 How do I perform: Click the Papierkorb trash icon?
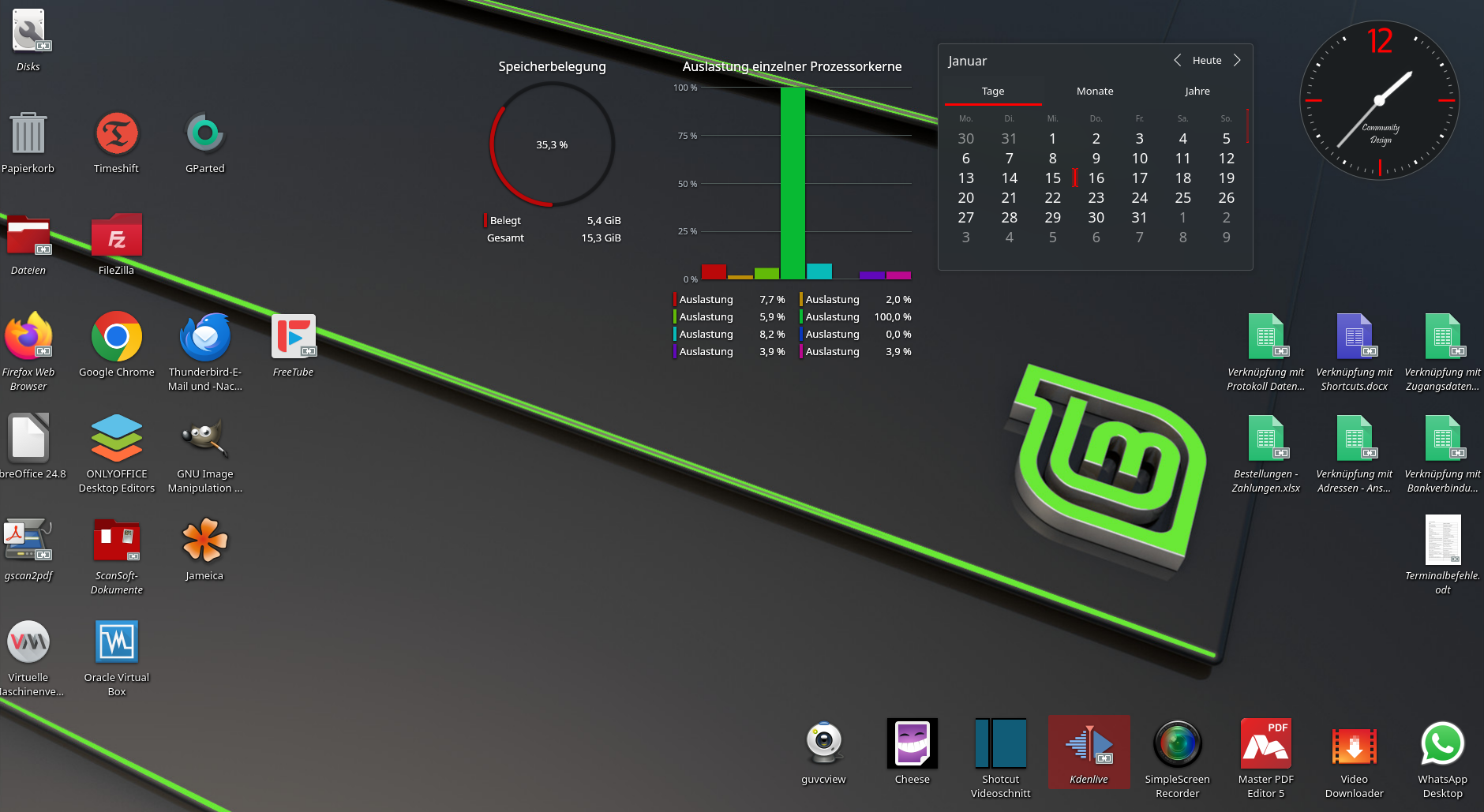click(x=28, y=134)
